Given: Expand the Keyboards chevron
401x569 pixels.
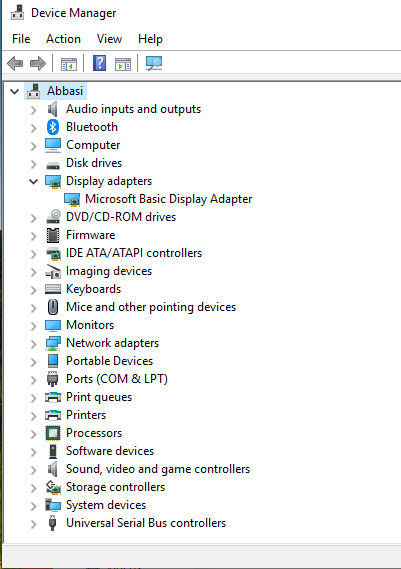Looking at the screenshot, I should (34, 290).
